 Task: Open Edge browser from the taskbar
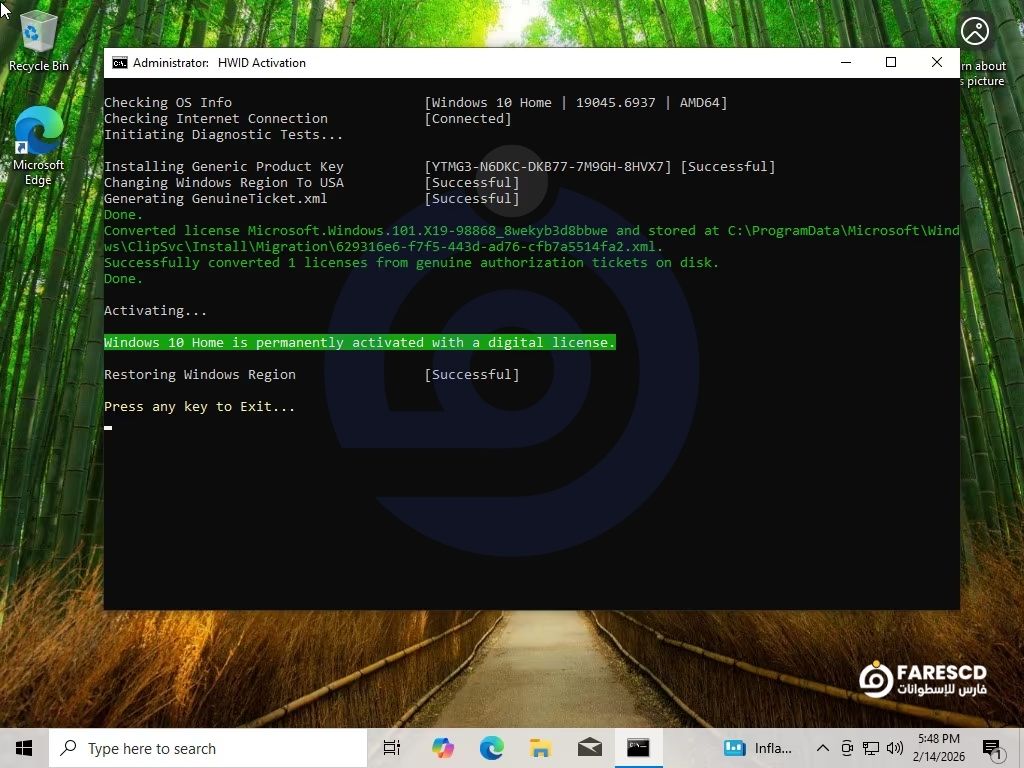tap(491, 748)
